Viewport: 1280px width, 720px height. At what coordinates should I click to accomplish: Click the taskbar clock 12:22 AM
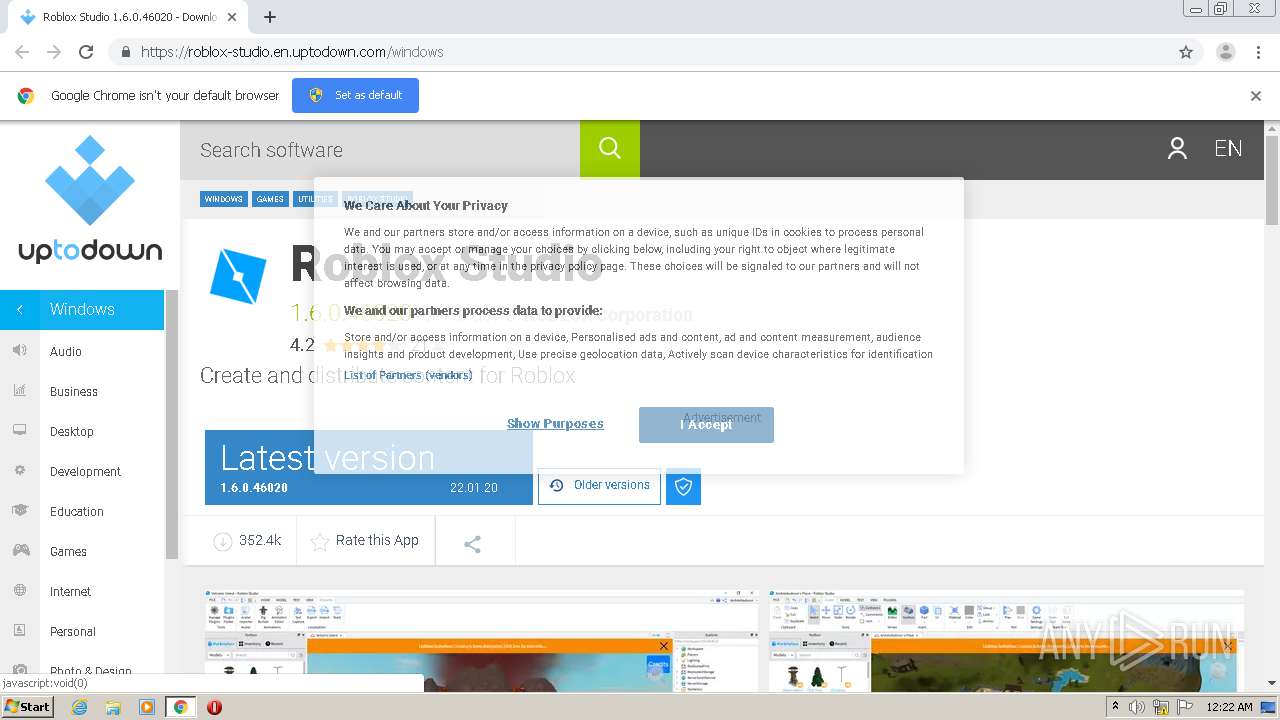point(1229,707)
